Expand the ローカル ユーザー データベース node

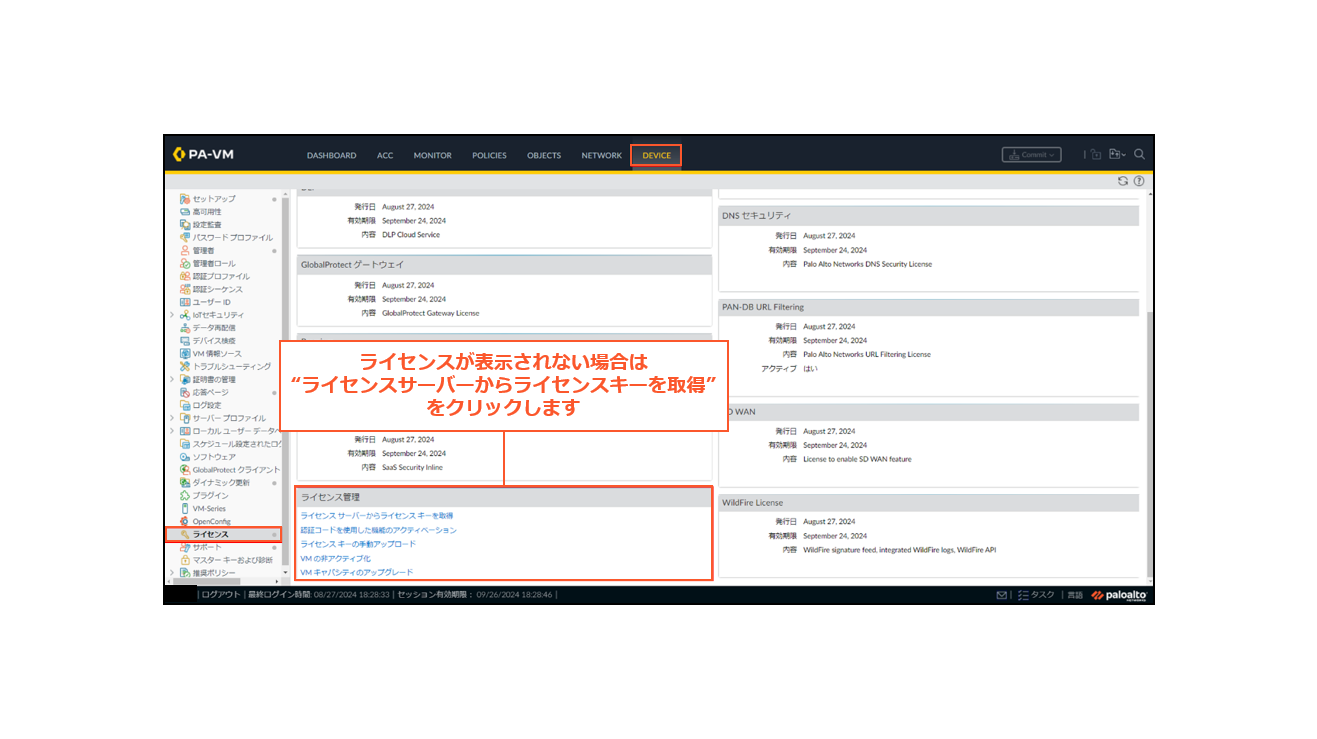tap(172, 431)
